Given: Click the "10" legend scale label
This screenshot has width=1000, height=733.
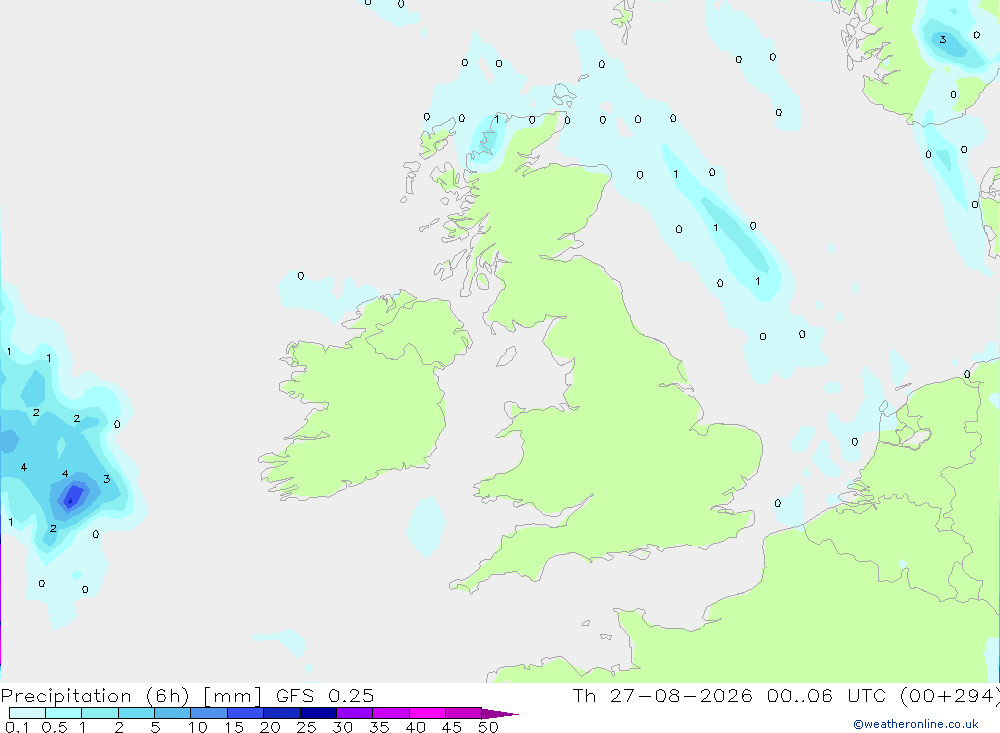Looking at the screenshot, I should pos(198,727).
